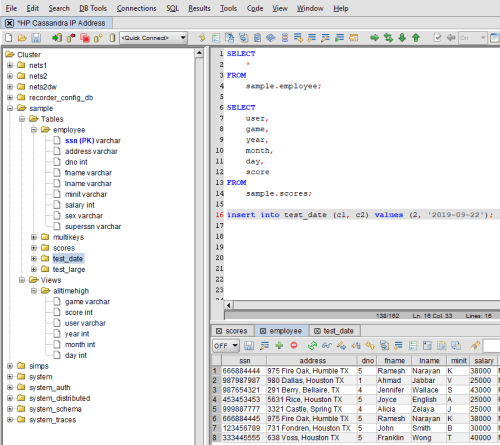Image resolution: width=500 pixels, height=445 pixels.
Task: Click the green down arrow icon
Action: coord(402,38)
